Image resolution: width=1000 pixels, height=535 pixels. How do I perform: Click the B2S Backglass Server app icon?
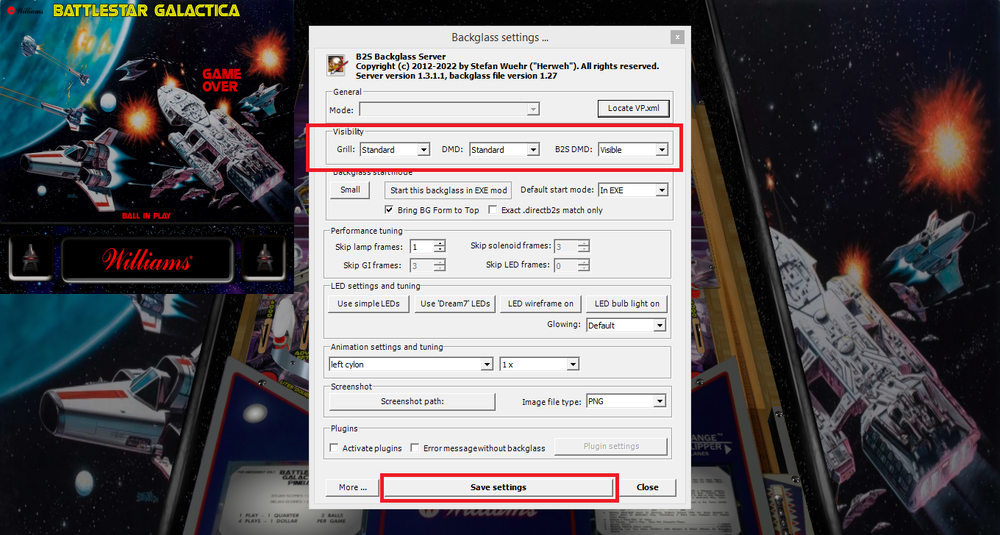(x=336, y=65)
